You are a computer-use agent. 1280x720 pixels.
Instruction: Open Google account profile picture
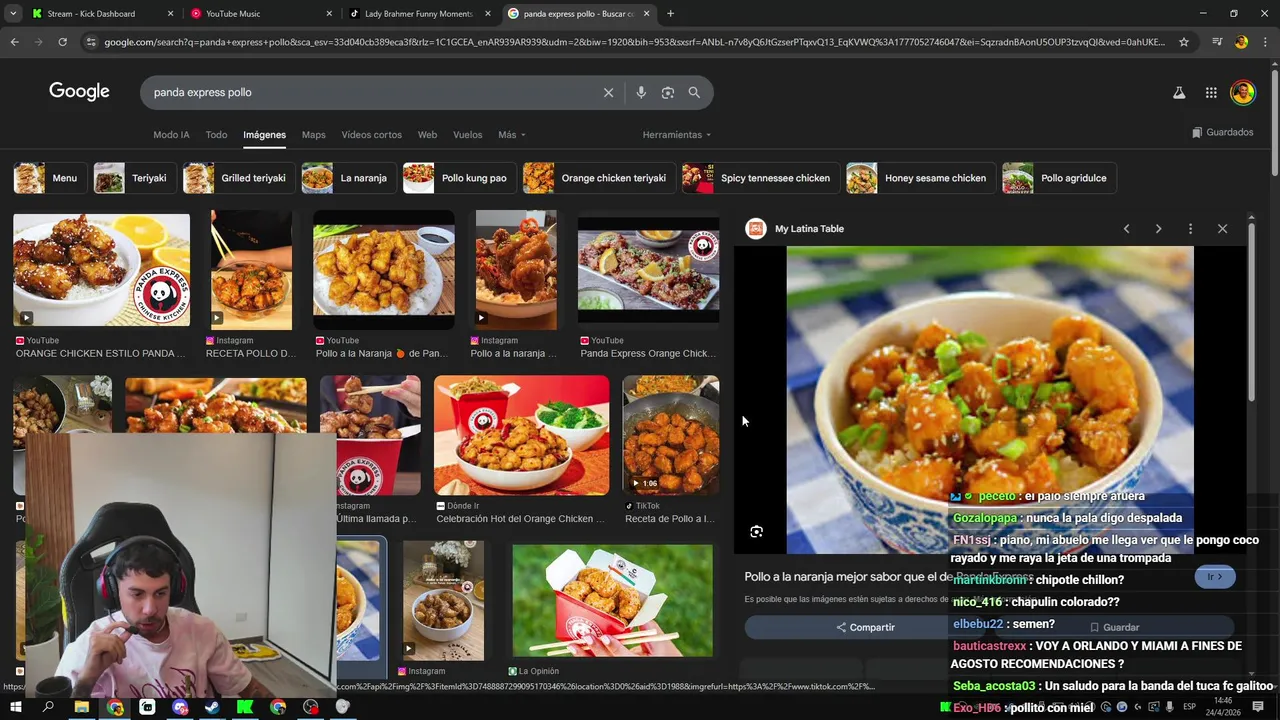[1243, 92]
